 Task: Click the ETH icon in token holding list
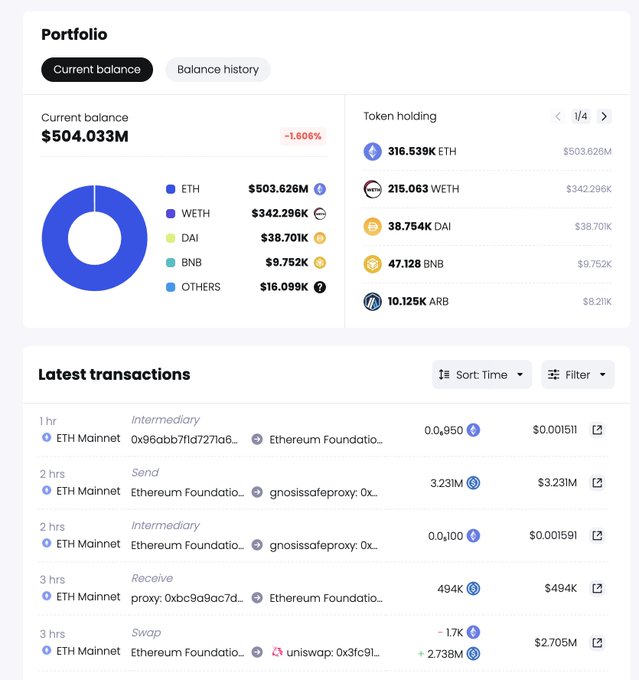point(372,151)
